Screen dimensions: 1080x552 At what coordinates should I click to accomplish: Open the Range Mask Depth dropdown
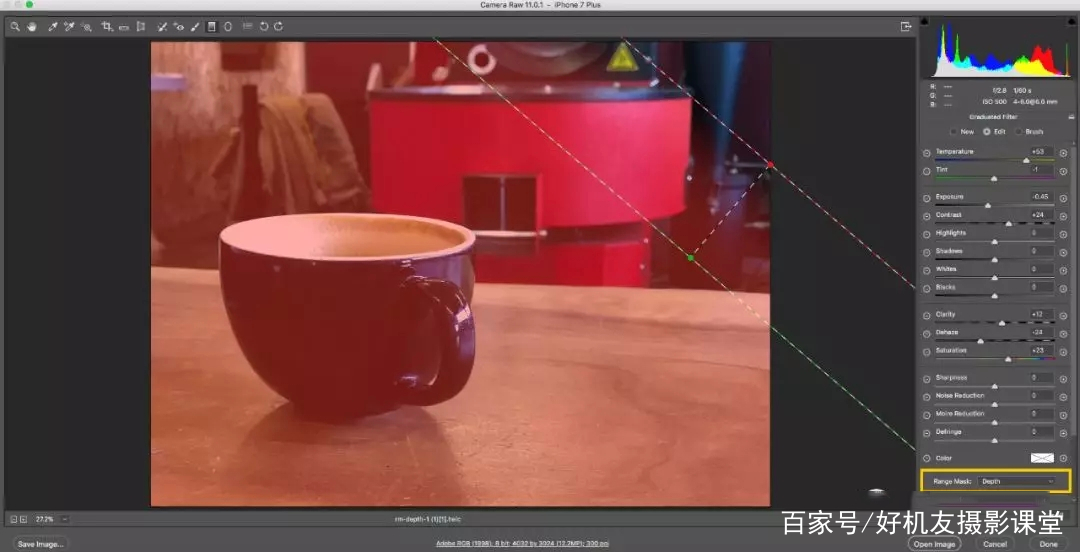pos(1017,481)
